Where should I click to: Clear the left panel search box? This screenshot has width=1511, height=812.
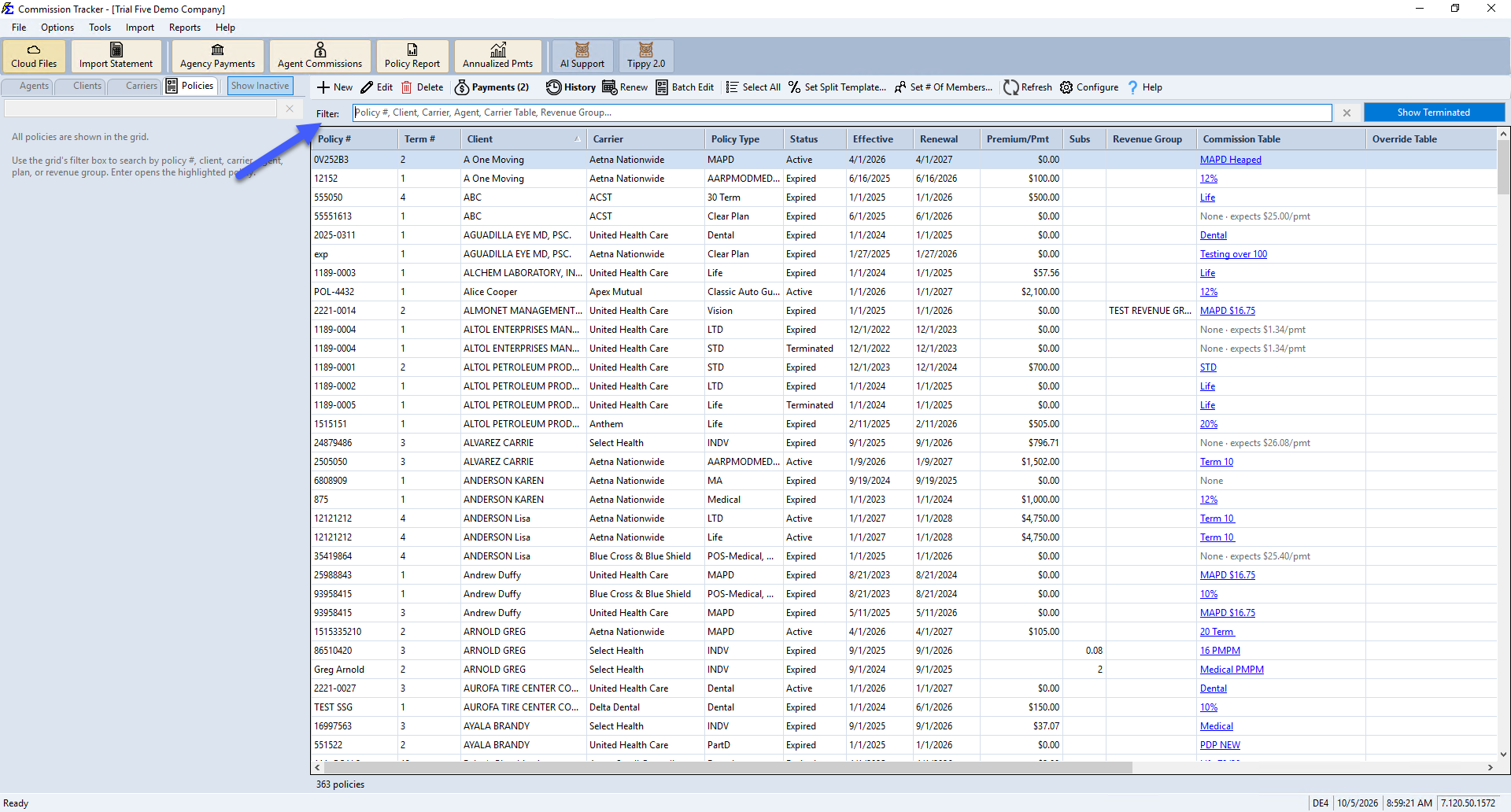[290, 109]
